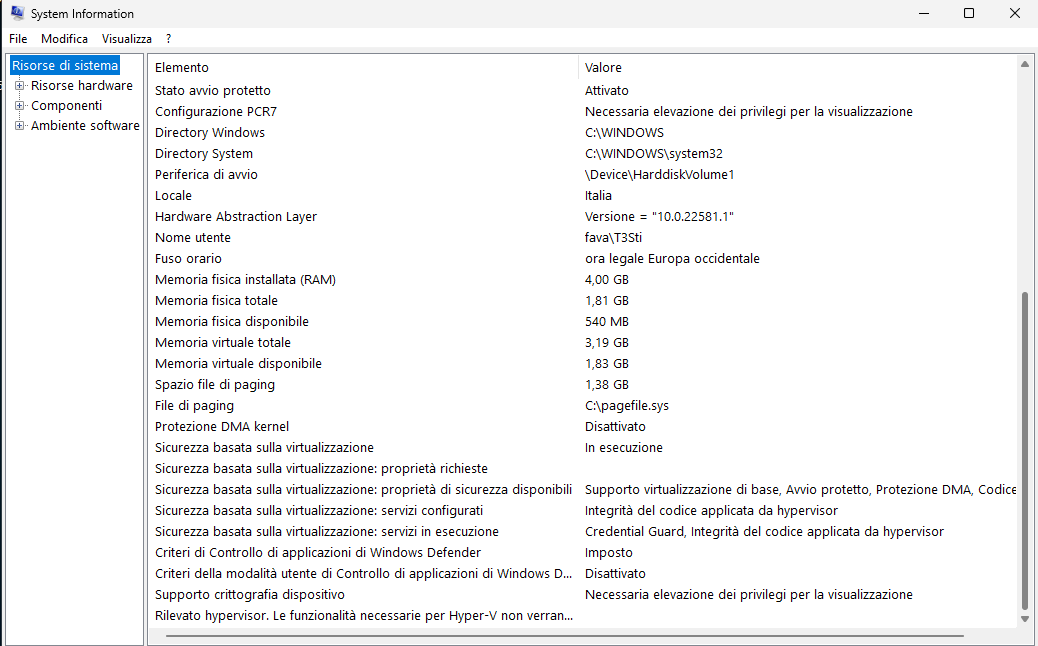Click the 4,00 GB RAM value
Screen dimensions: 1038x646
pos(606,280)
